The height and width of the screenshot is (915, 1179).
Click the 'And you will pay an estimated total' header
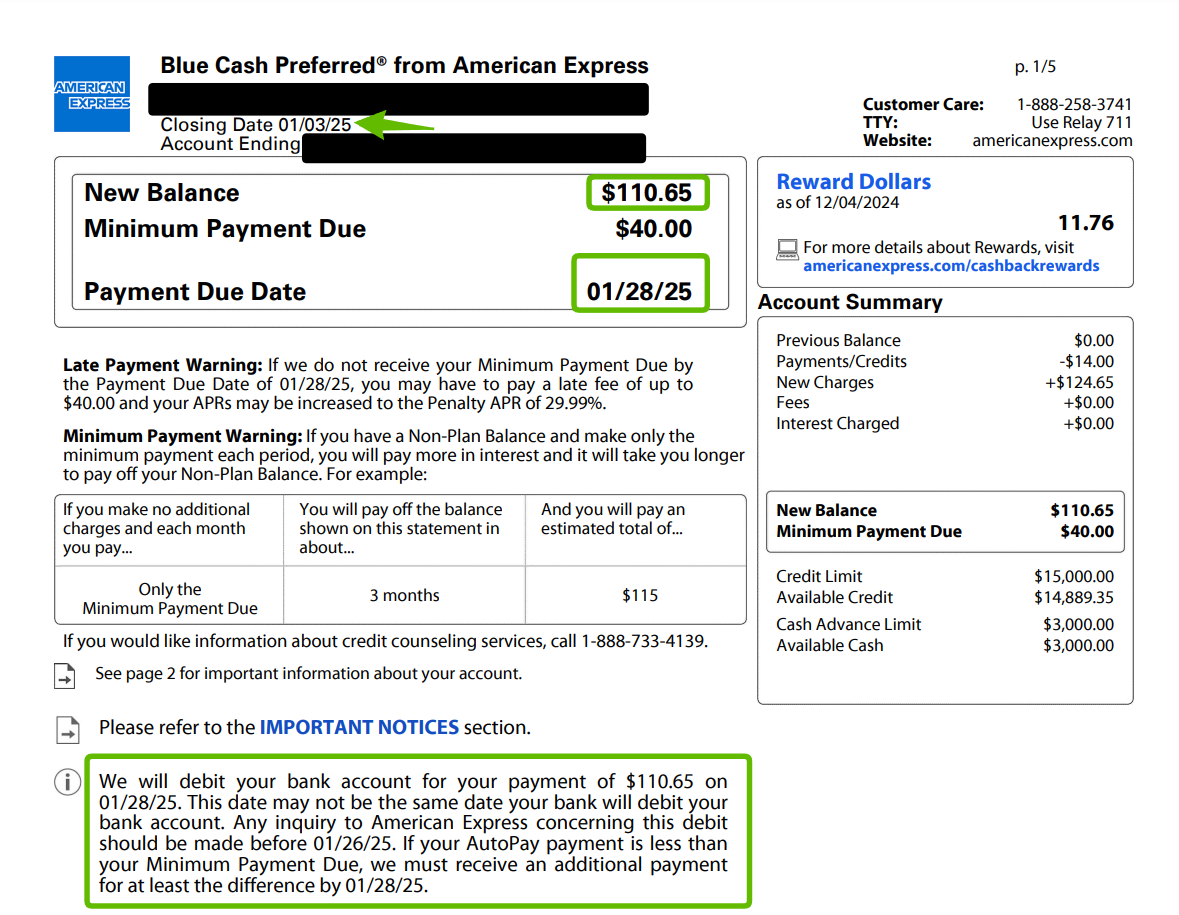pyautogui.click(x=636, y=529)
